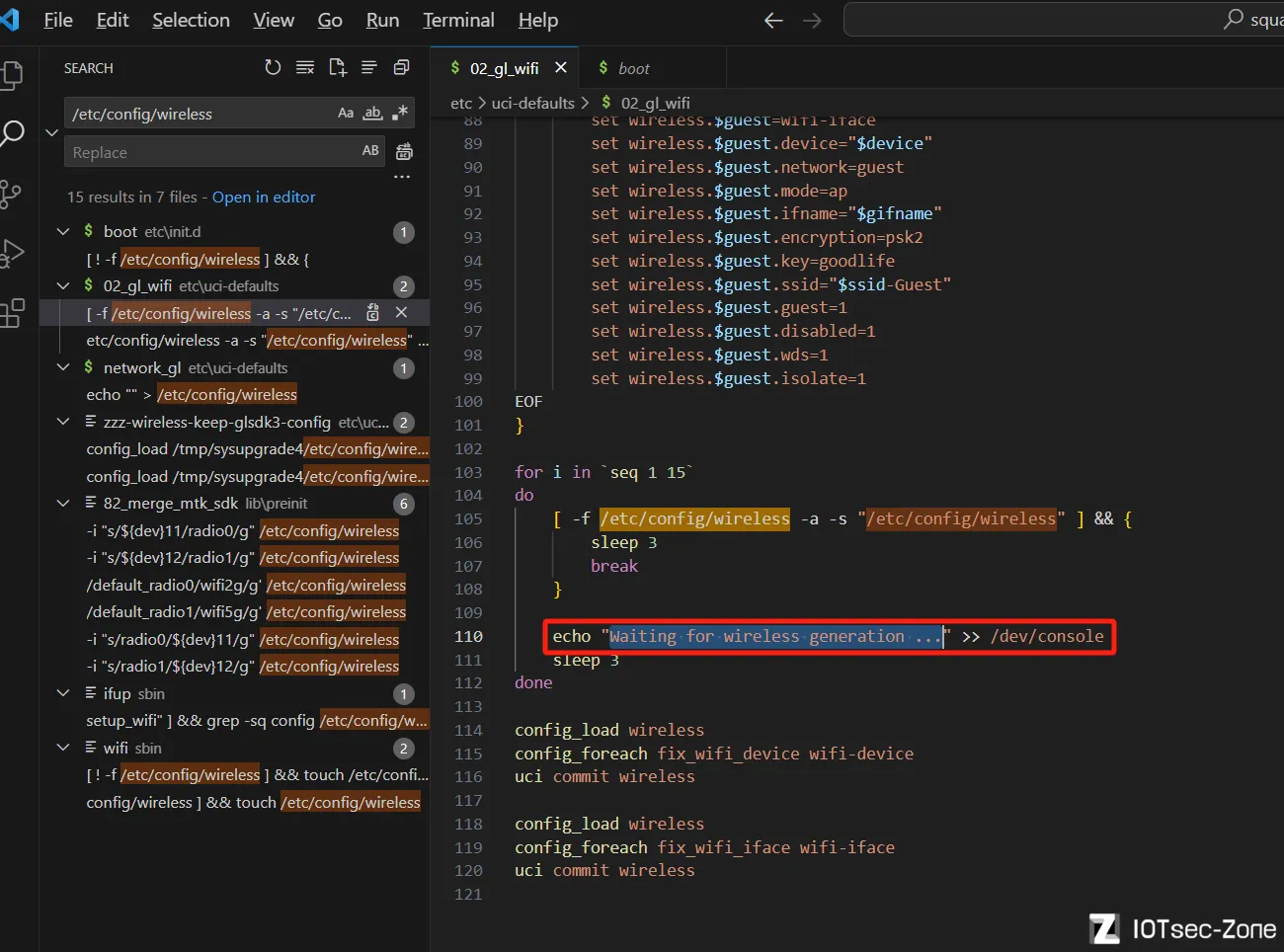The width and height of the screenshot is (1284, 952).
Task: Open the Search view in activity bar
Action: tap(12, 133)
